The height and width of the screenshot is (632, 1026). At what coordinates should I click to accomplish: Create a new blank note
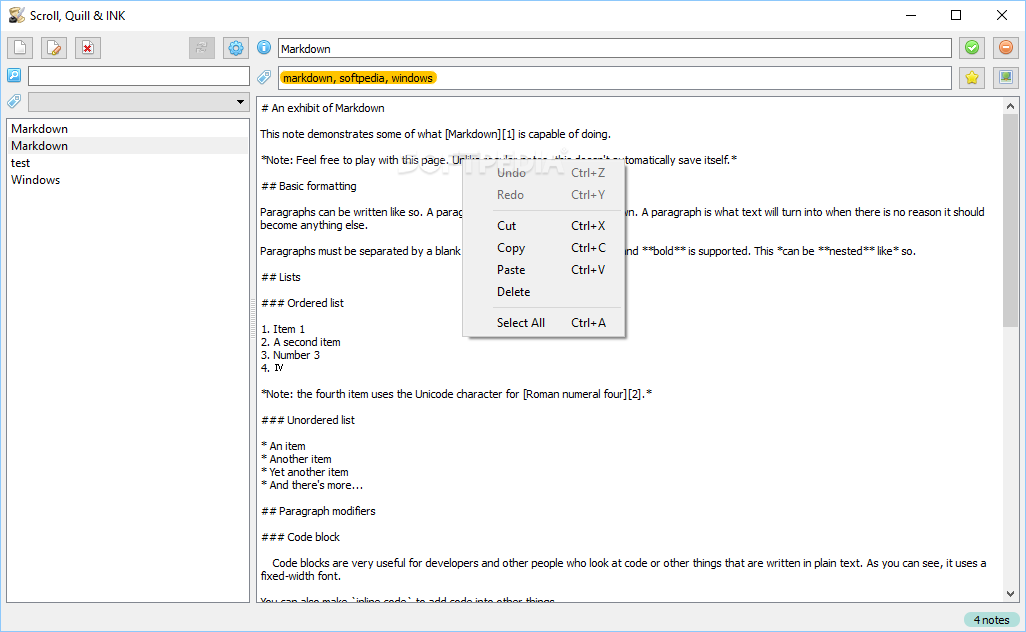[20, 48]
